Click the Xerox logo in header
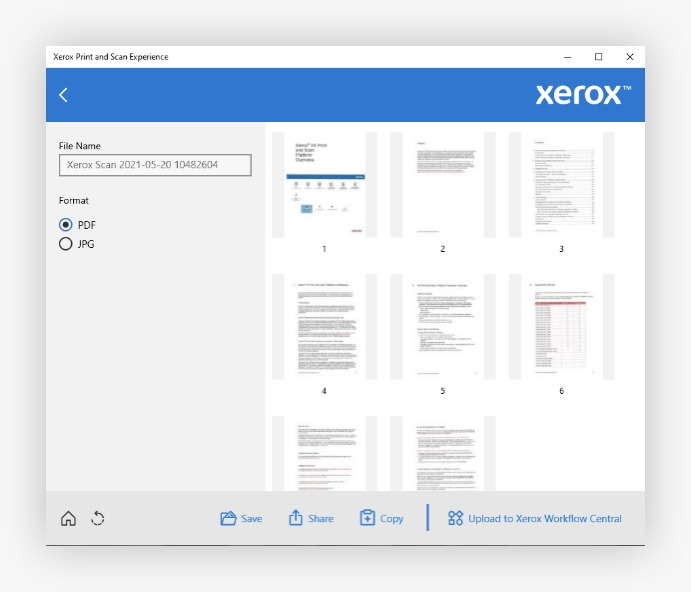Image resolution: width=691 pixels, height=592 pixels. (x=583, y=94)
